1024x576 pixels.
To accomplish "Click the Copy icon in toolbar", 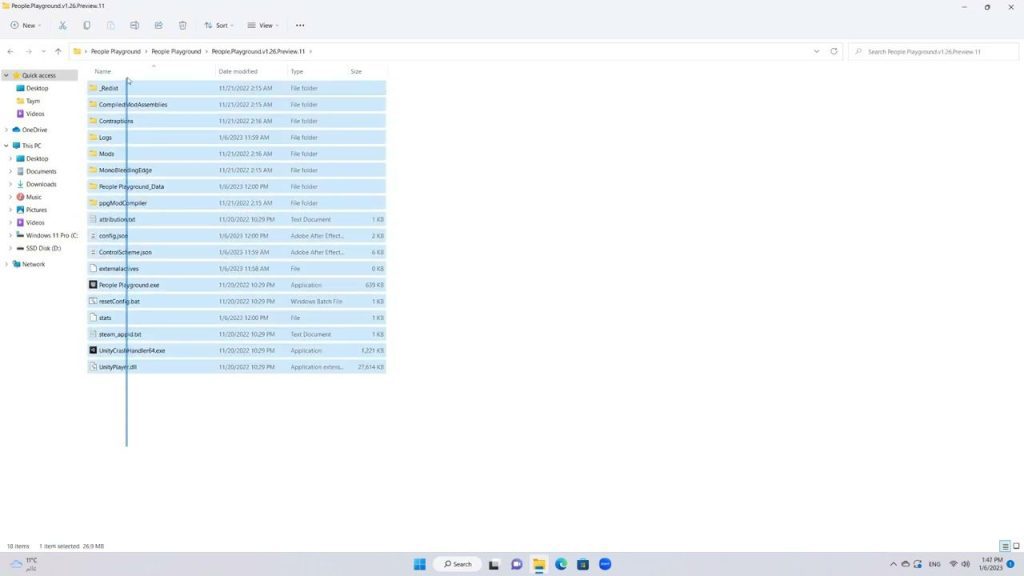I will coord(86,25).
